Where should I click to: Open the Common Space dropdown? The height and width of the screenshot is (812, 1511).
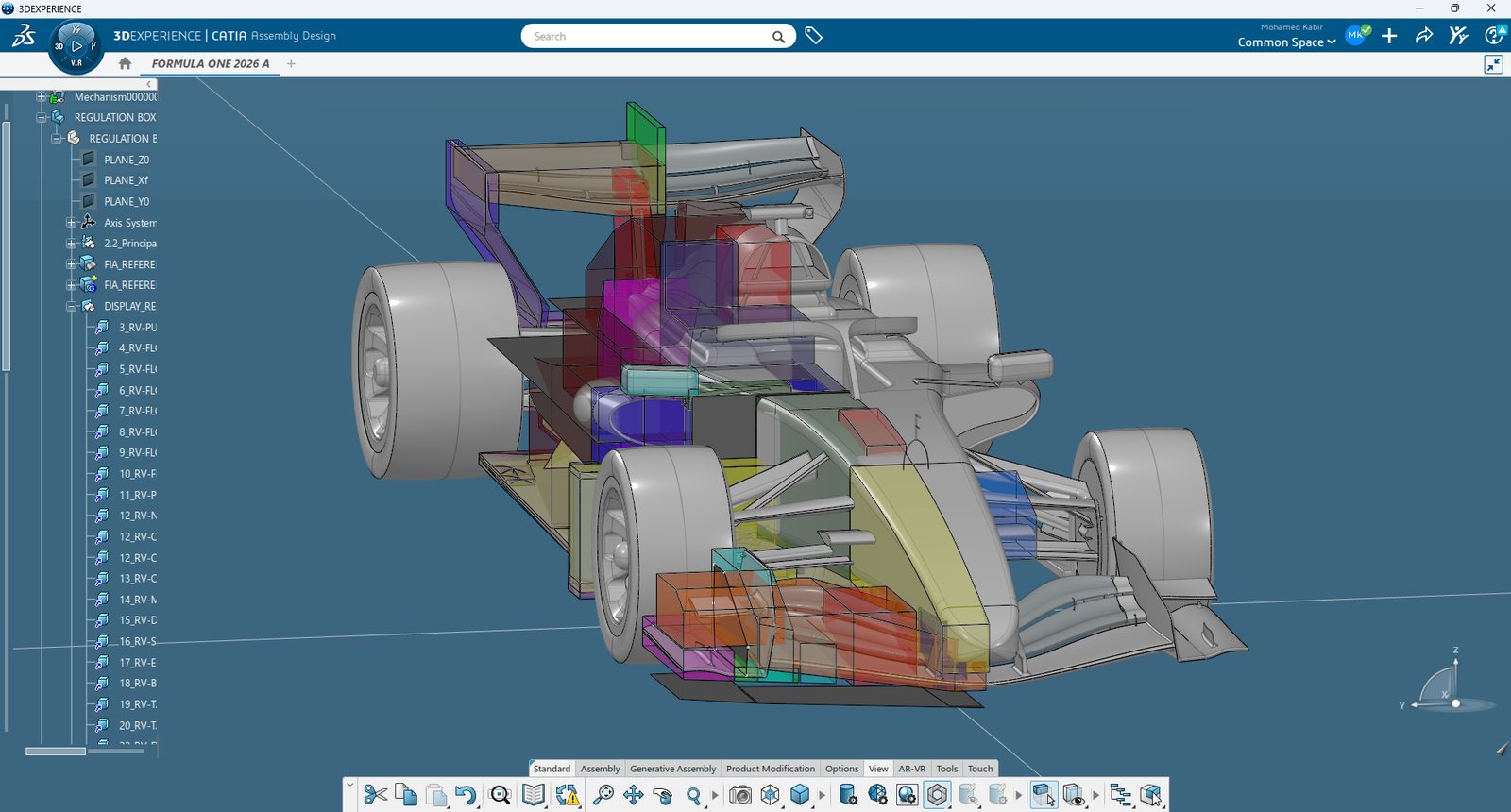tap(1286, 42)
